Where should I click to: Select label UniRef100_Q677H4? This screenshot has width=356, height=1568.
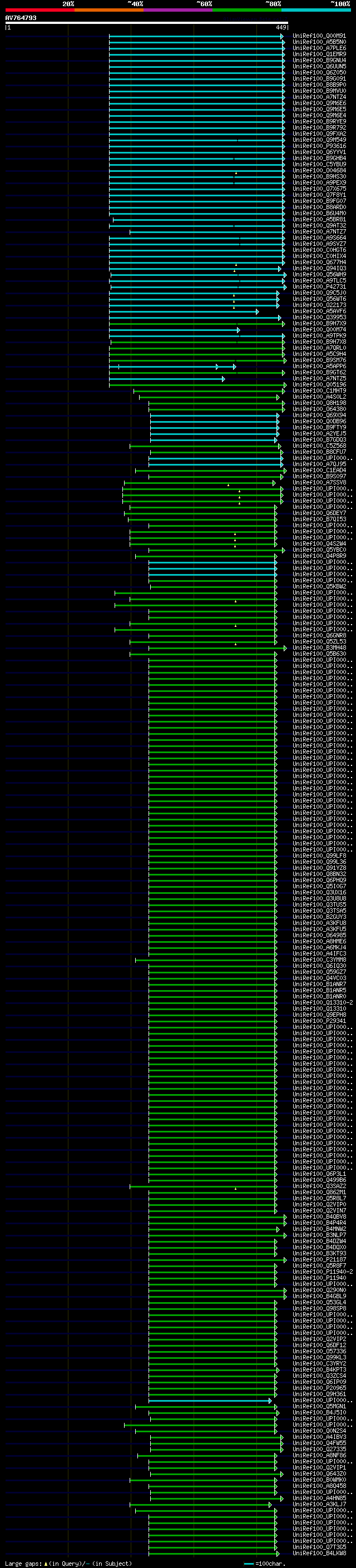(x=319, y=262)
